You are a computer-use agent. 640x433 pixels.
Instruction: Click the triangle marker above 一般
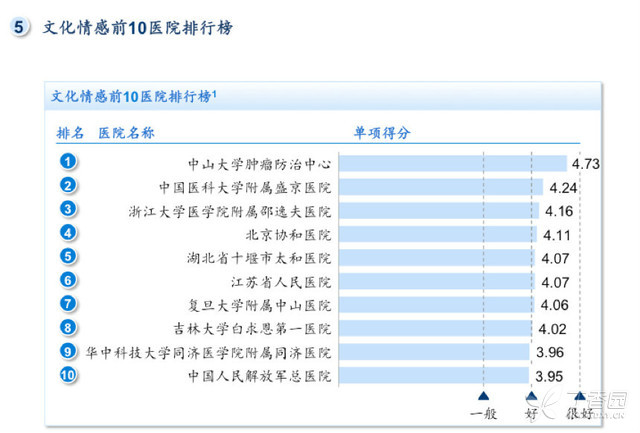[483, 396]
